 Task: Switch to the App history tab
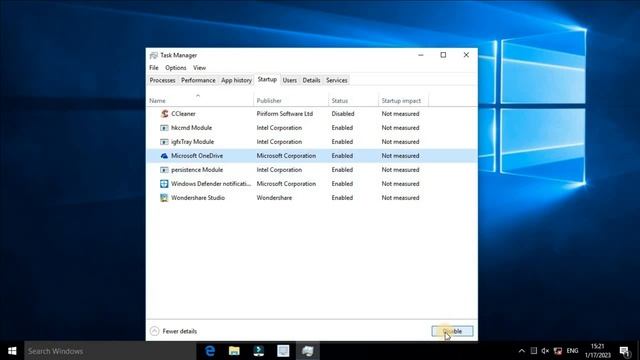tap(236, 80)
